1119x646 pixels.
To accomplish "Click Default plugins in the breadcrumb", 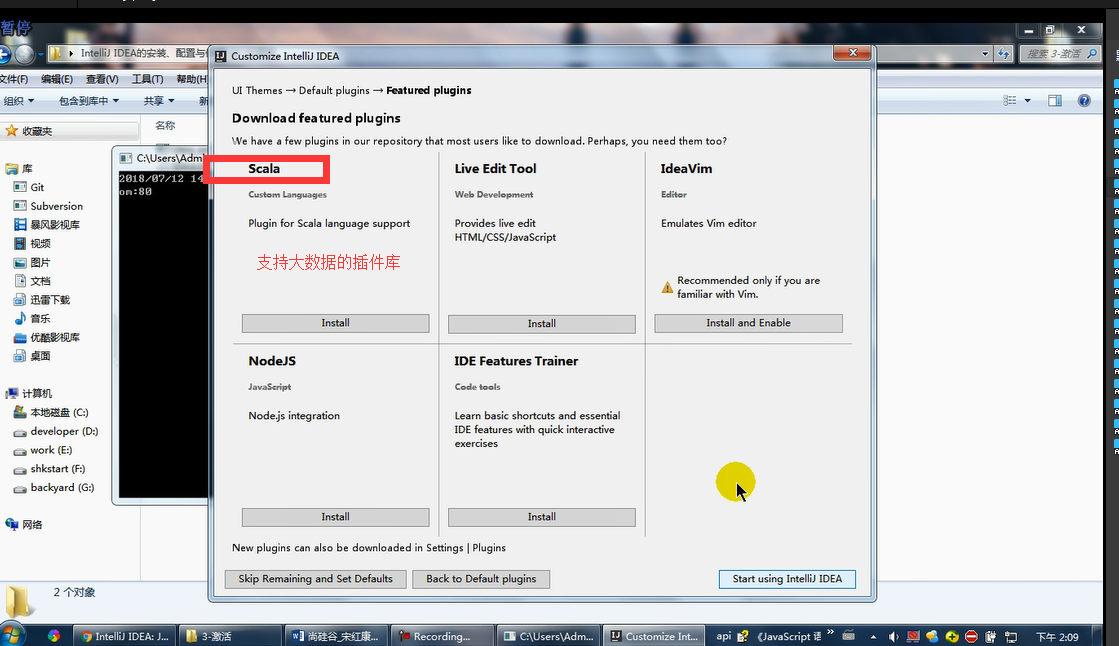I will tap(334, 91).
